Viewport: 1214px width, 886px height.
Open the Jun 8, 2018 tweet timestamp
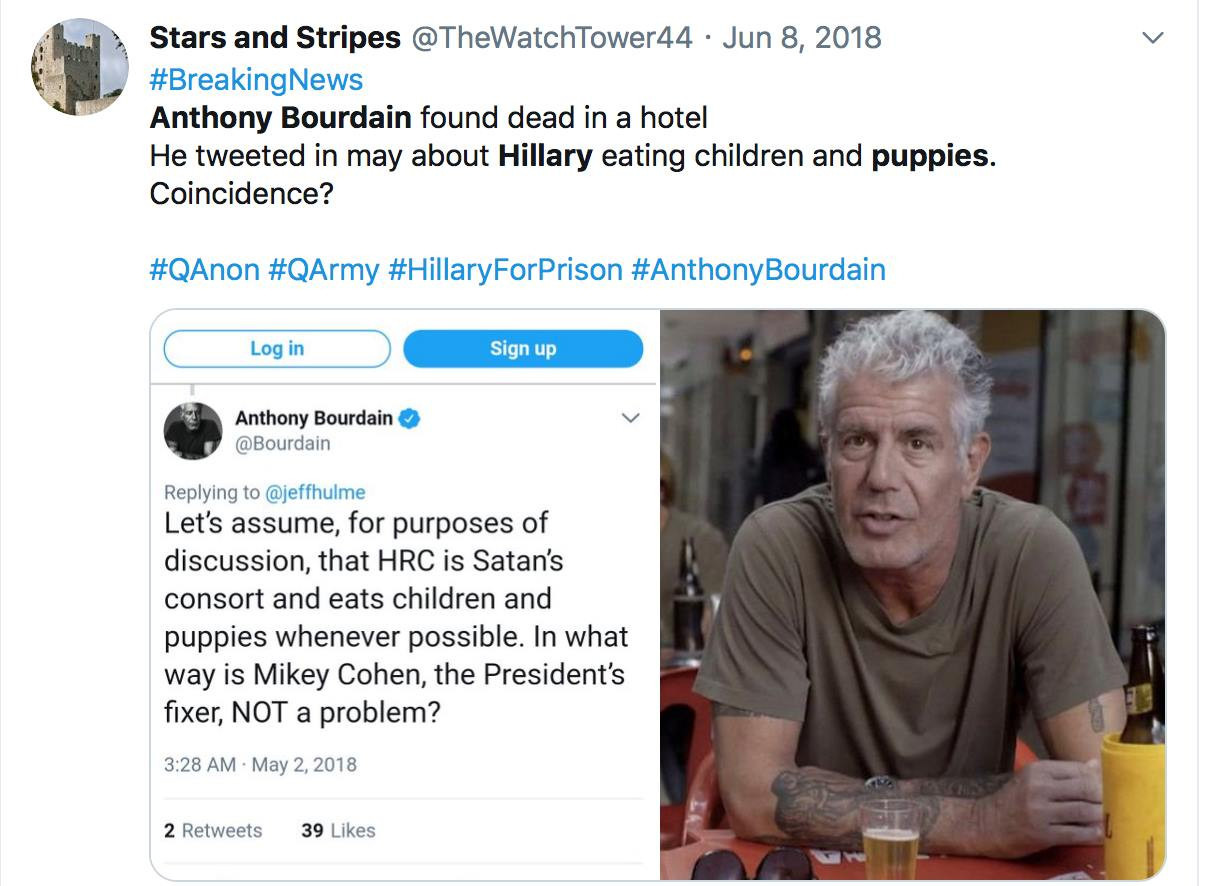tap(801, 38)
